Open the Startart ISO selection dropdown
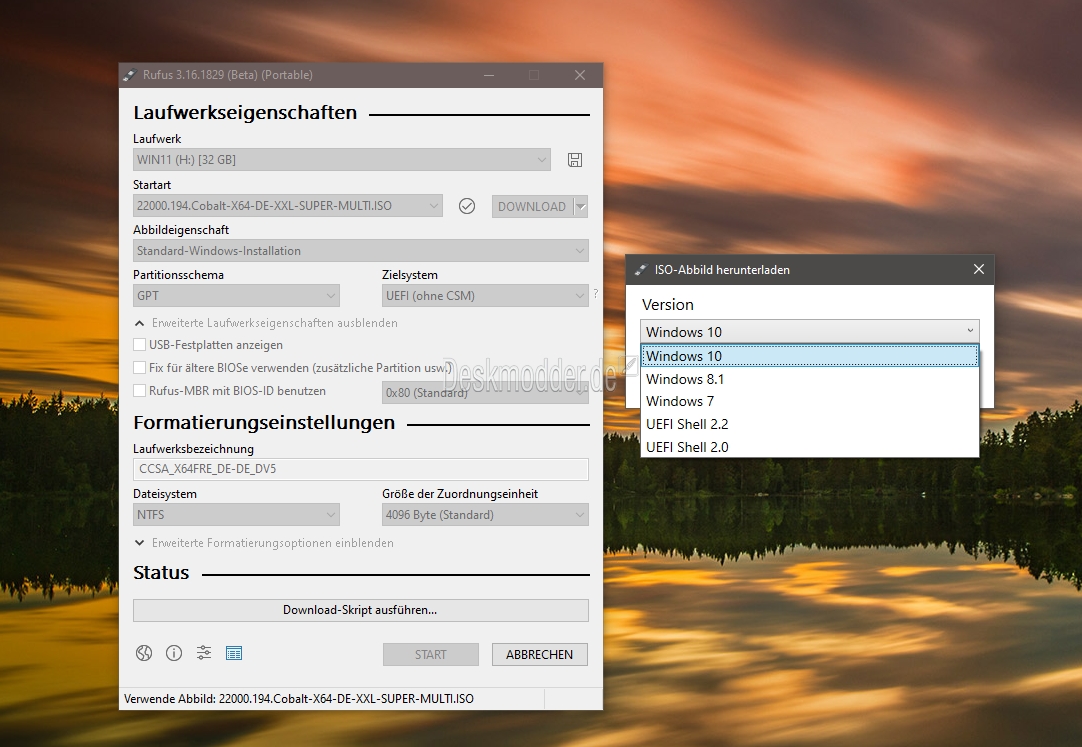1082x747 pixels. (288, 206)
